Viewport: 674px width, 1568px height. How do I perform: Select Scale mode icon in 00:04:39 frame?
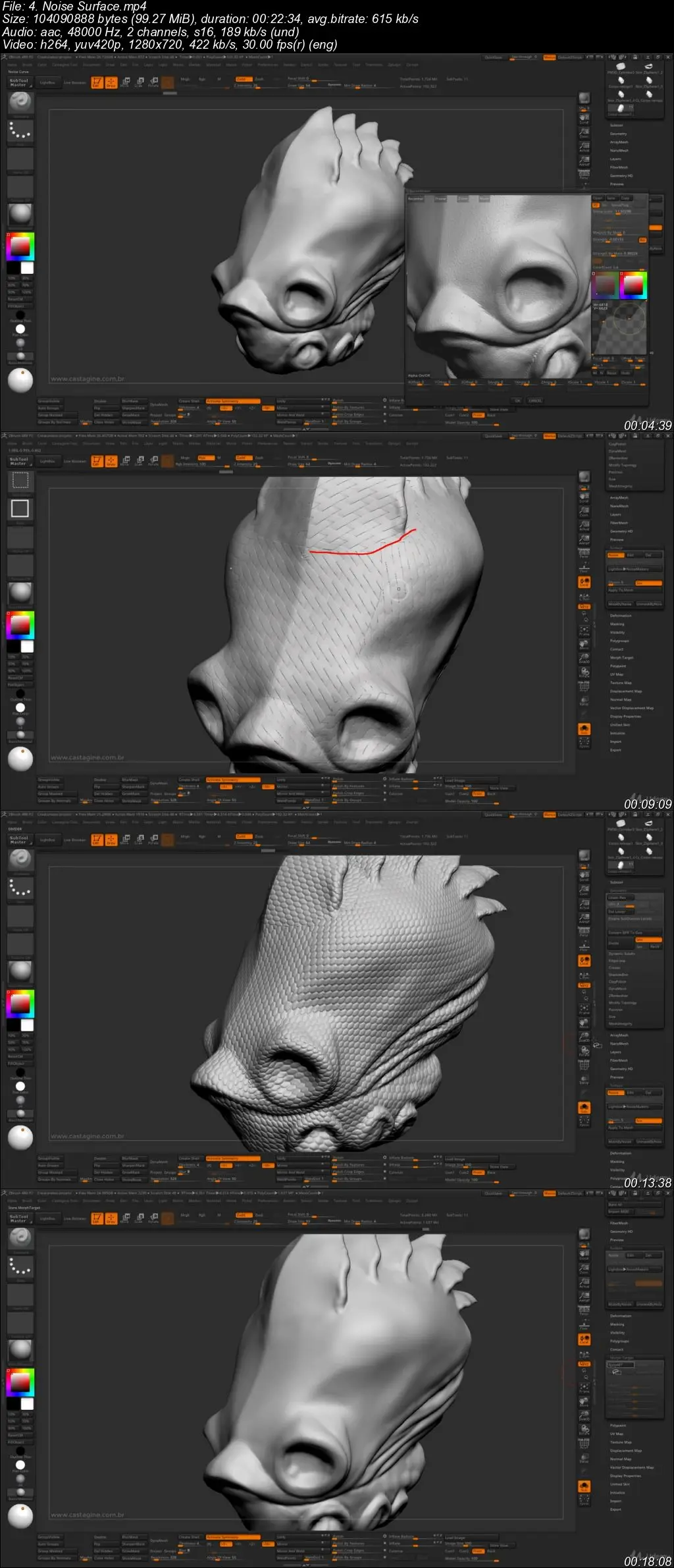140,82
